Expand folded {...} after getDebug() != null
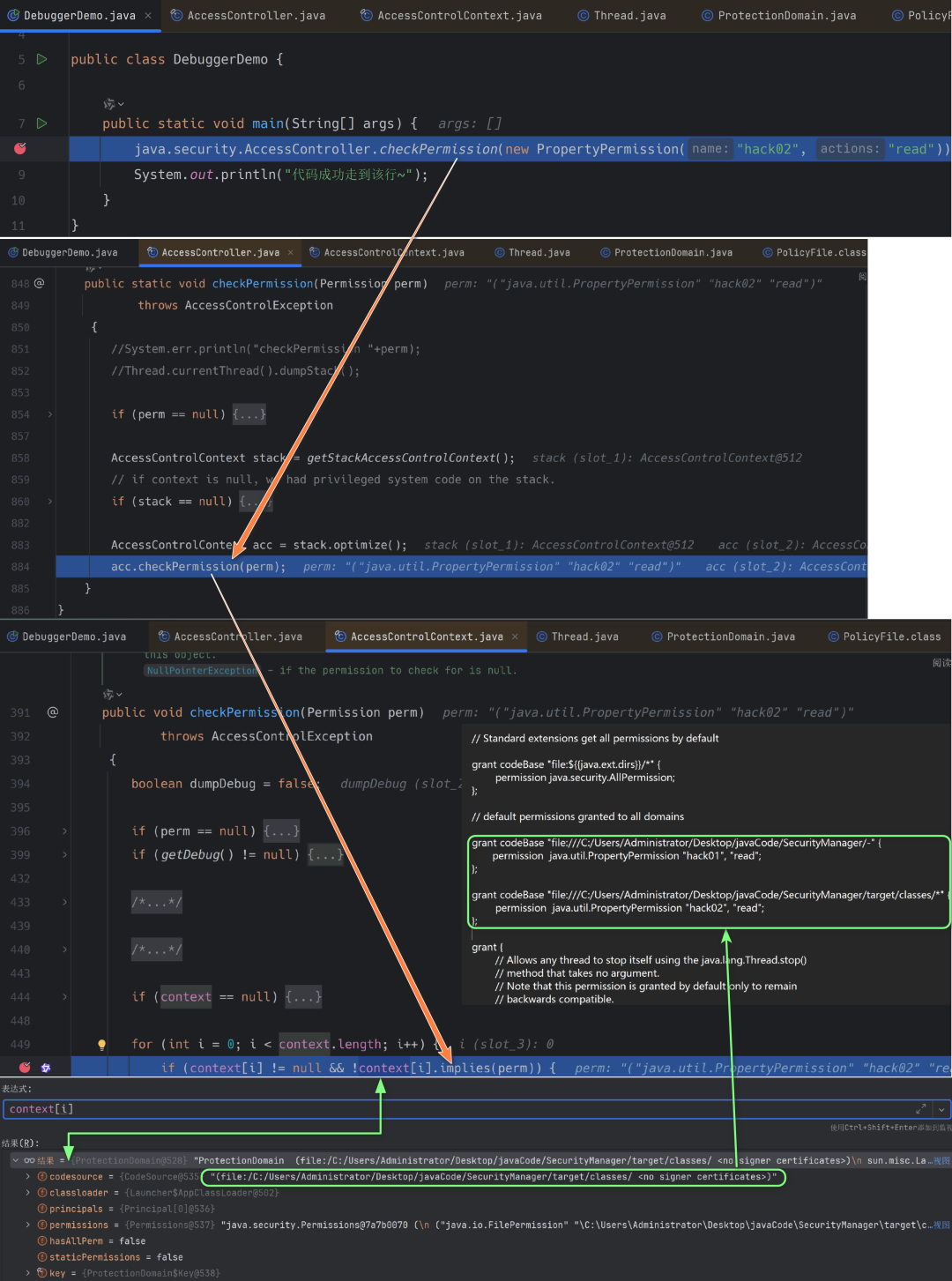The height and width of the screenshot is (1281, 952). (325, 855)
